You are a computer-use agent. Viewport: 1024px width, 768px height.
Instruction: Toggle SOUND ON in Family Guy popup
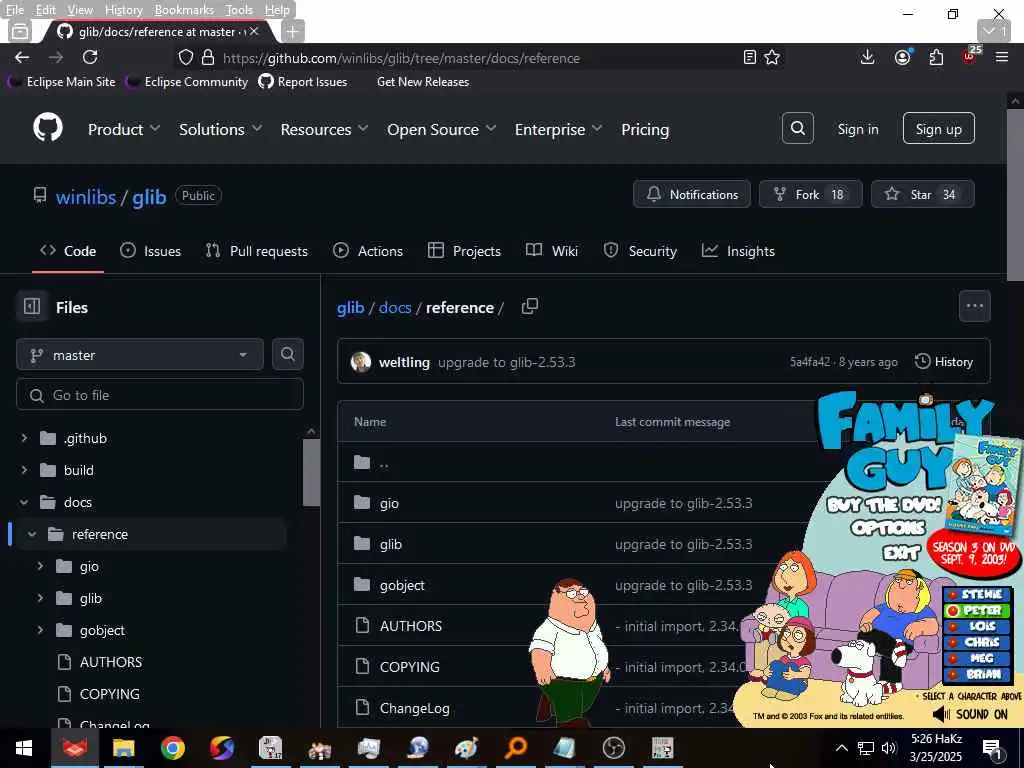tap(970, 714)
